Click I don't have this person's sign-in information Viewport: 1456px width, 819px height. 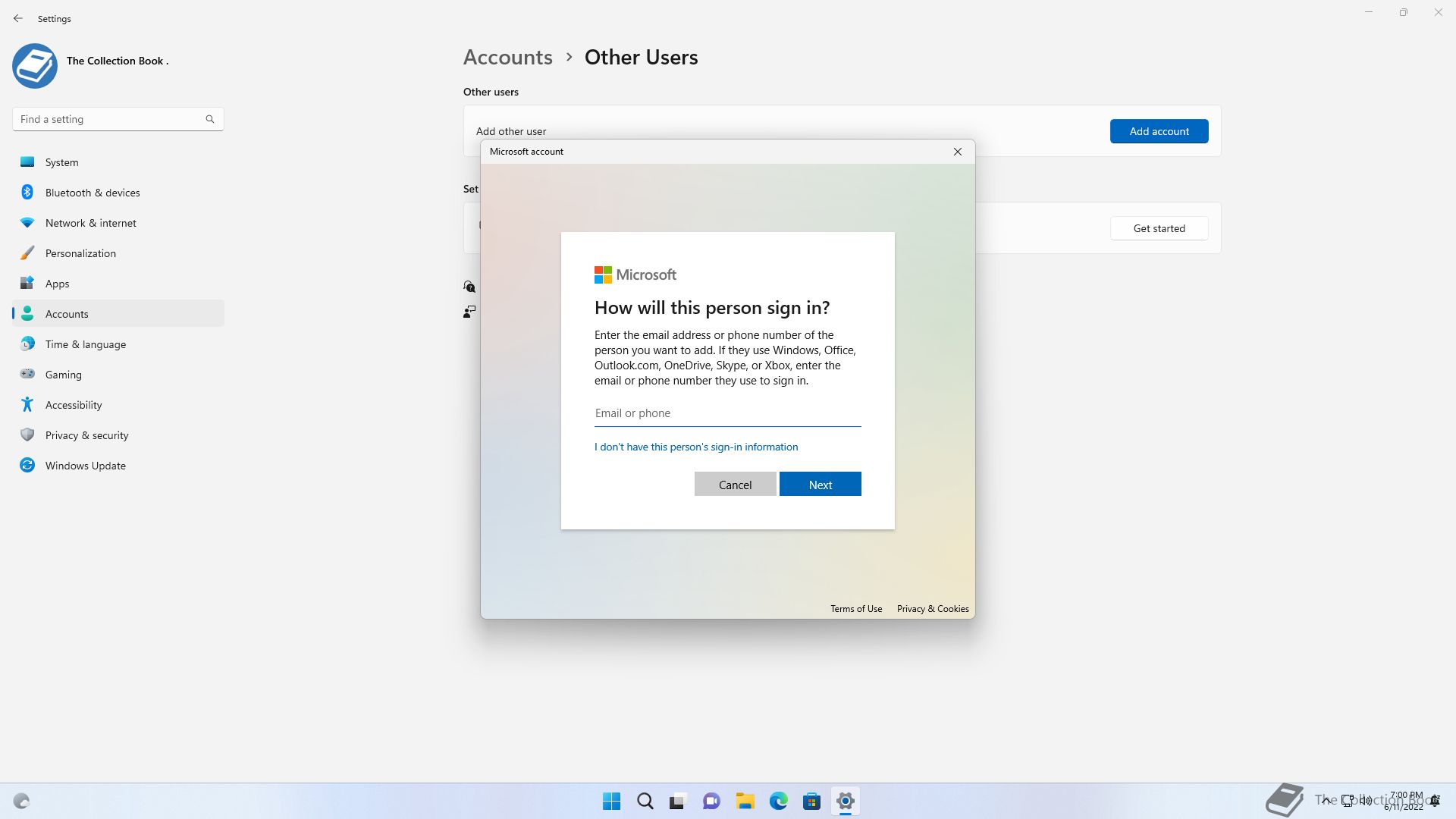[x=696, y=447]
